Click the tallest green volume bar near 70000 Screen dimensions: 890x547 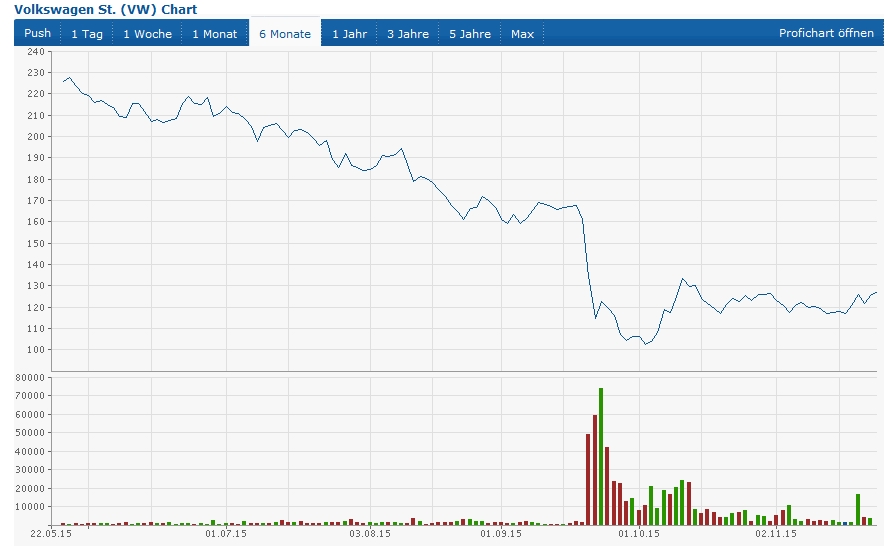(601, 456)
